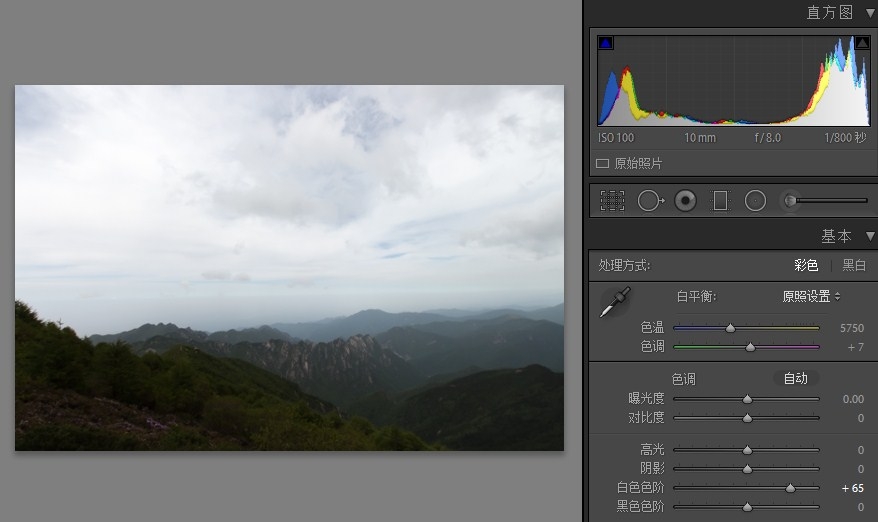Activate the Red Eye Correction tool
The height and width of the screenshot is (522, 878).
pos(685,201)
